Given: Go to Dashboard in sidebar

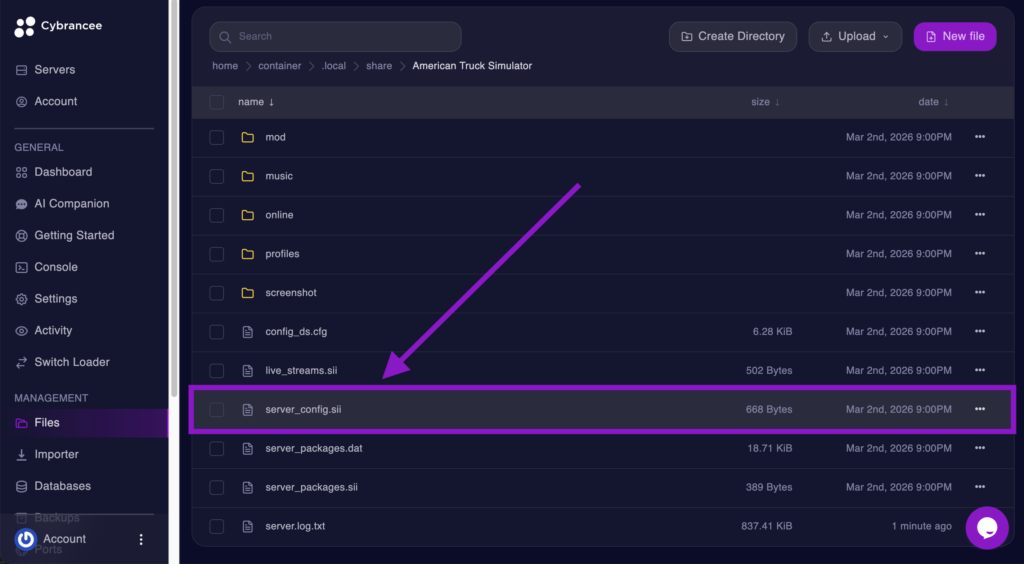Looking at the screenshot, I should (x=62, y=172).
